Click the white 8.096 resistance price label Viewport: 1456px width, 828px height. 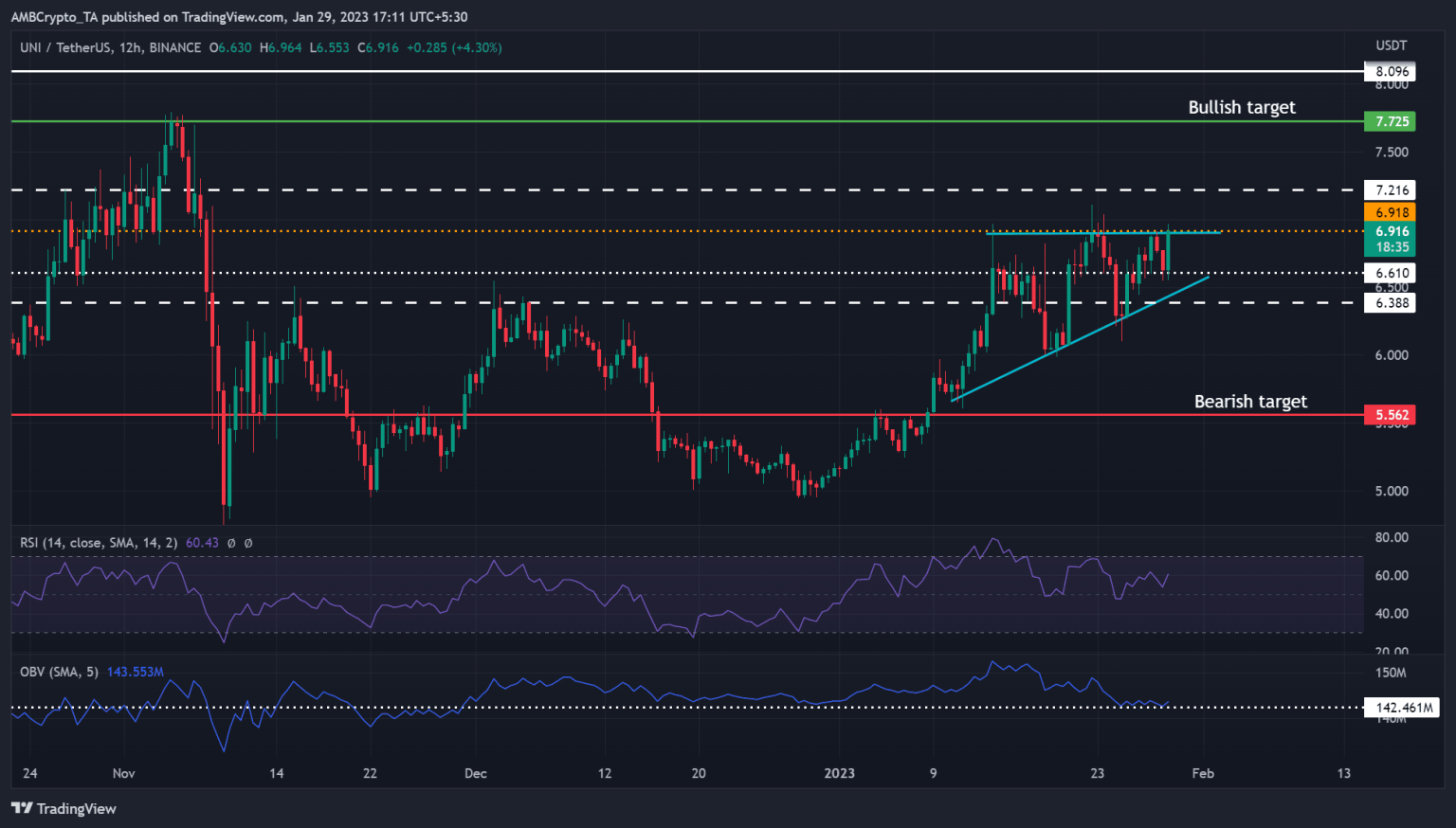coord(1390,70)
